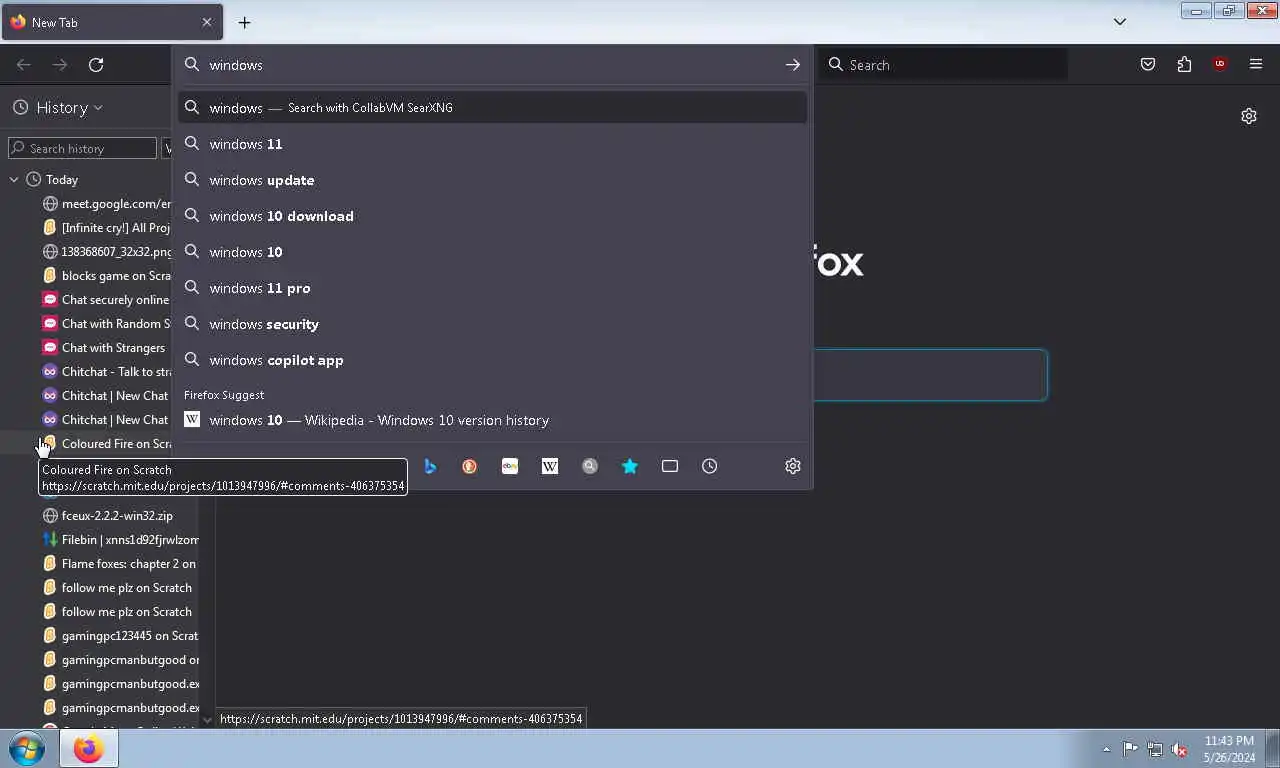Select the gray magnifier search engine icon

pos(590,466)
